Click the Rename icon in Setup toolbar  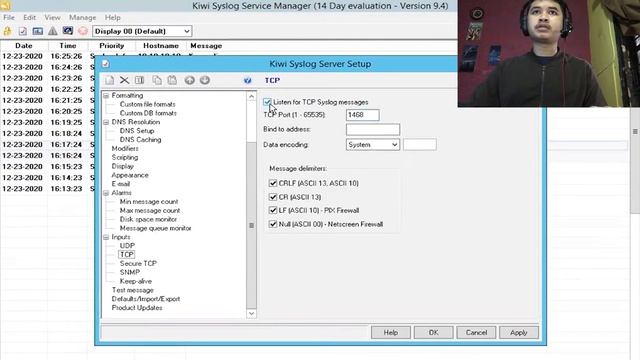point(140,80)
